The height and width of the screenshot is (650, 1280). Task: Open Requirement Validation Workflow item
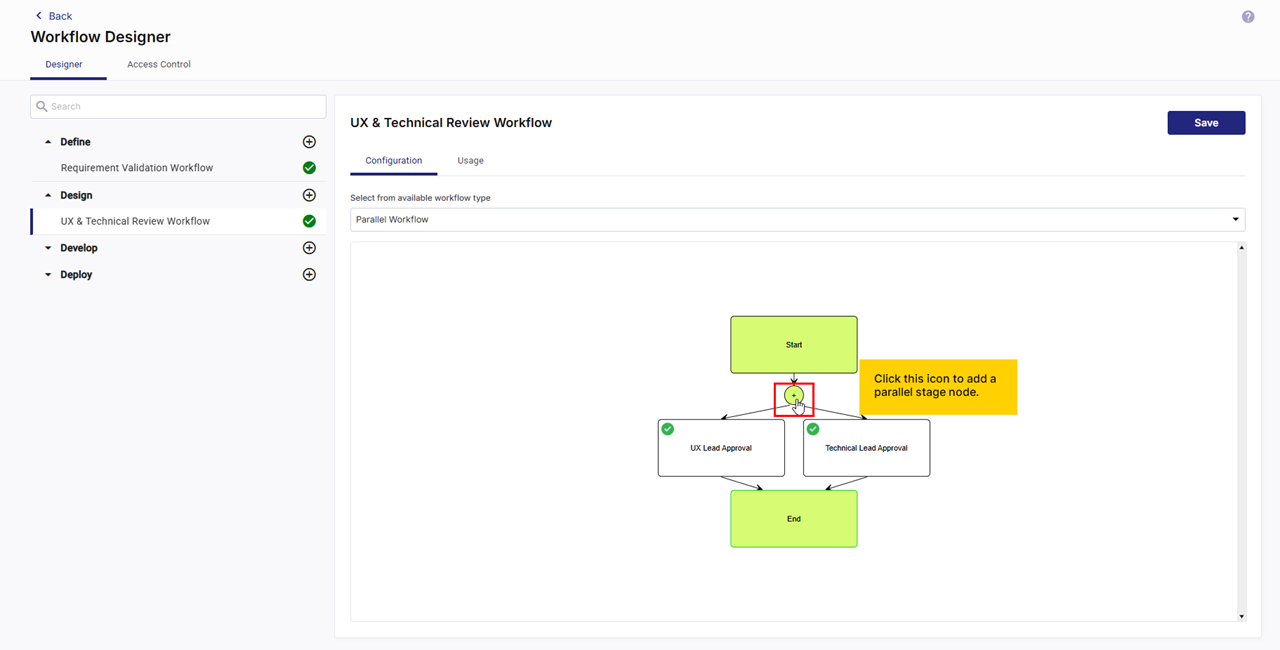[137, 168]
